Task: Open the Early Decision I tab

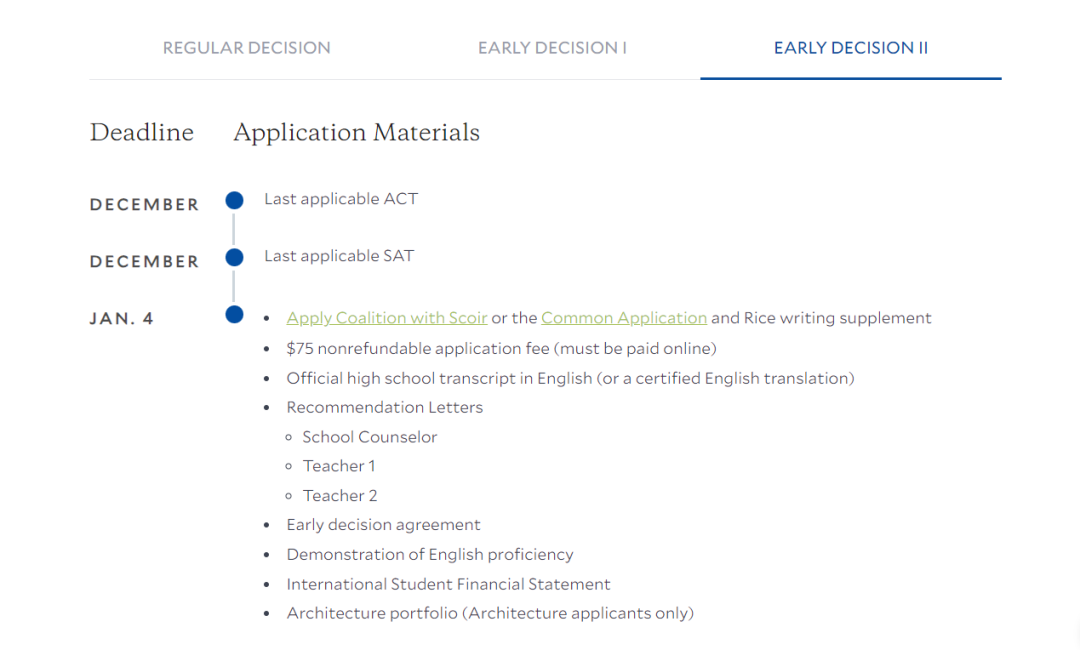Action: click(x=552, y=48)
